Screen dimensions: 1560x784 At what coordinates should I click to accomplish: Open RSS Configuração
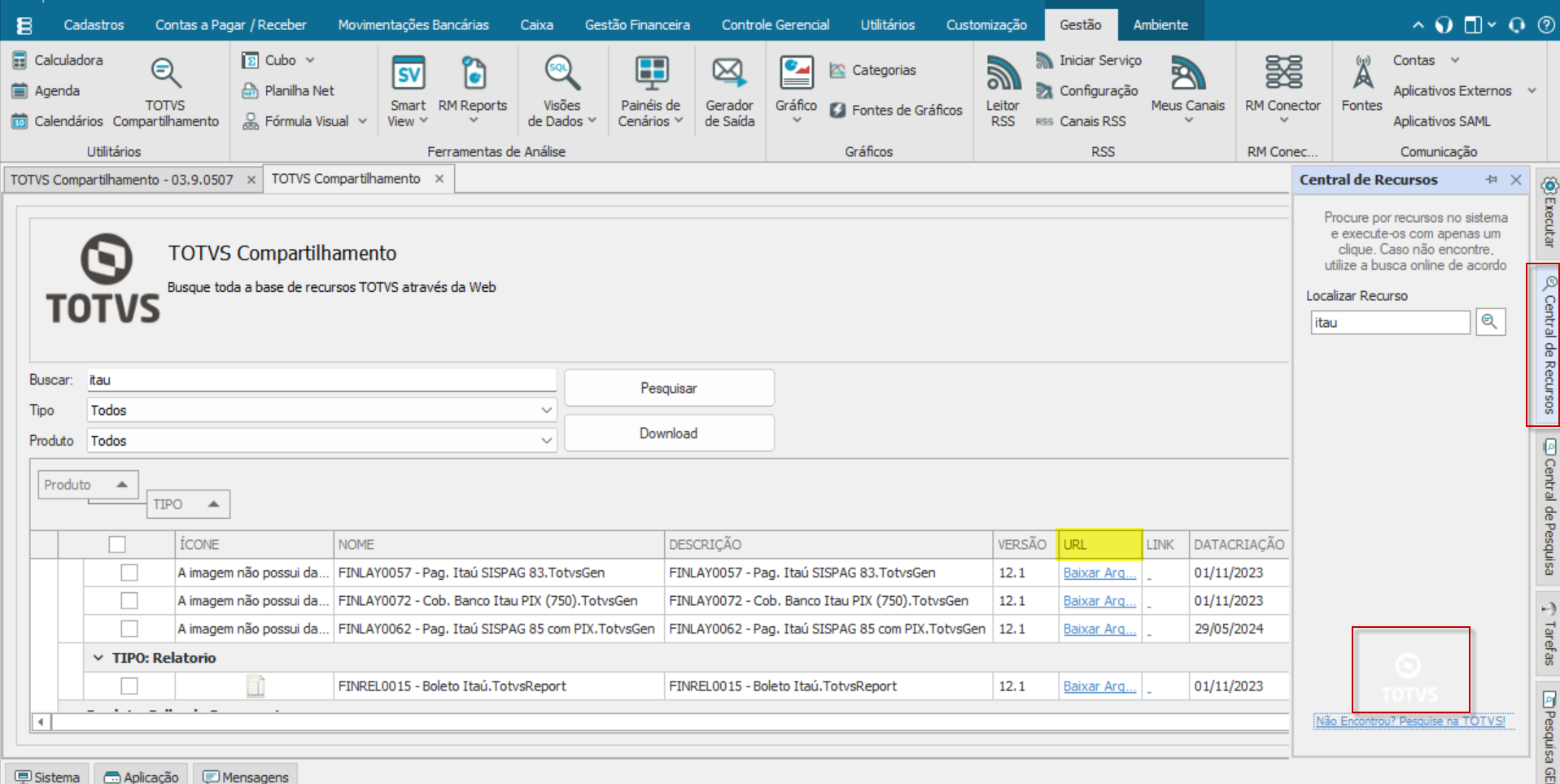point(1086,90)
